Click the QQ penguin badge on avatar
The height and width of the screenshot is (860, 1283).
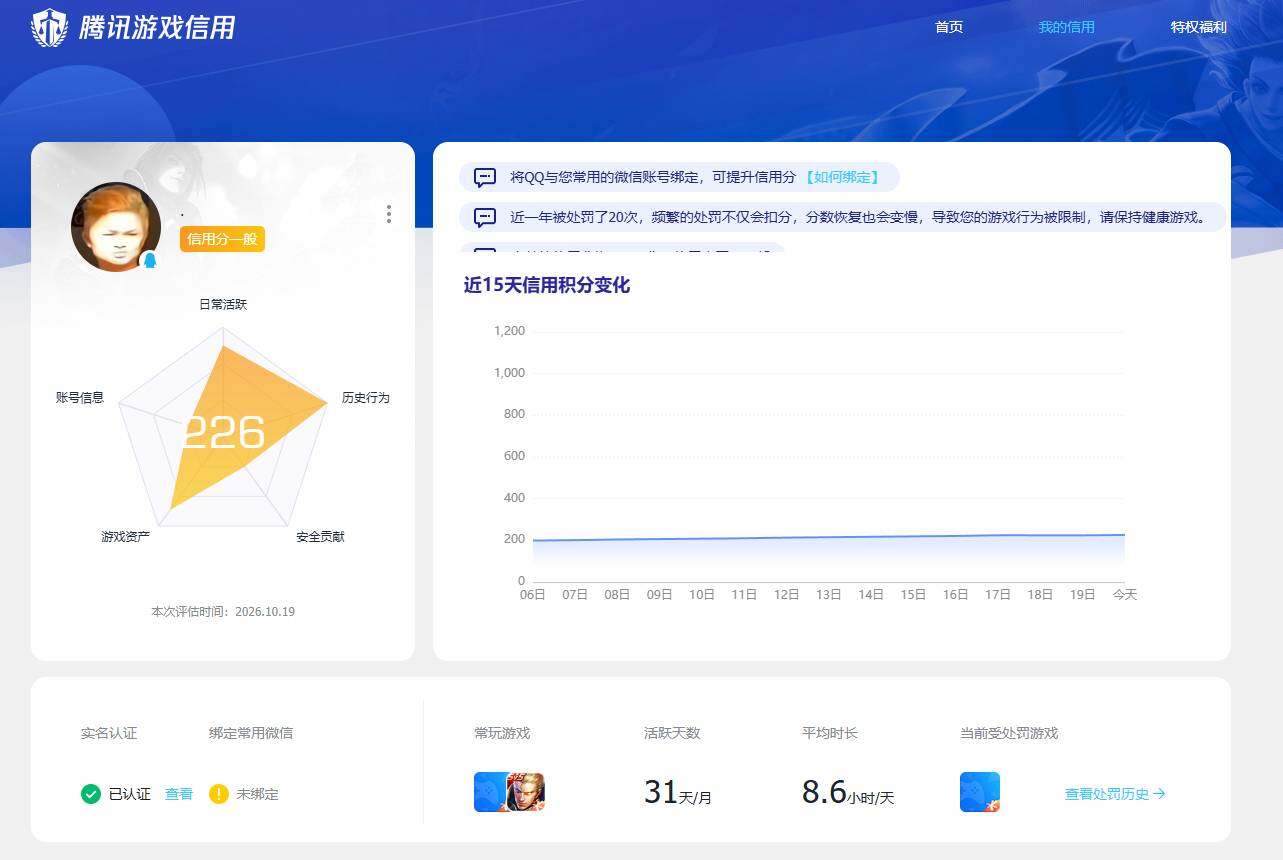click(x=150, y=260)
